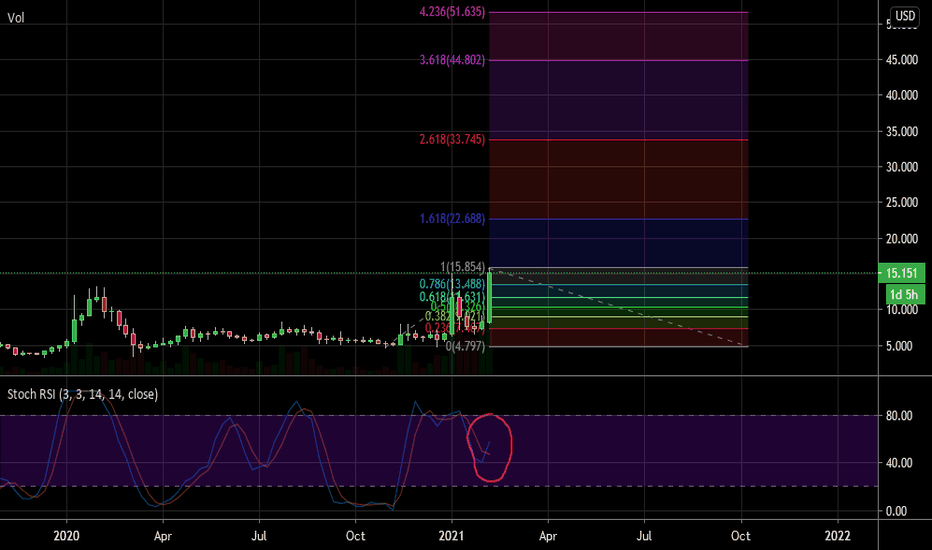Open the Stoch RSI (3, 3, 14, 14, close) legend
Image resolution: width=932 pixels, height=550 pixels.
(83, 394)
